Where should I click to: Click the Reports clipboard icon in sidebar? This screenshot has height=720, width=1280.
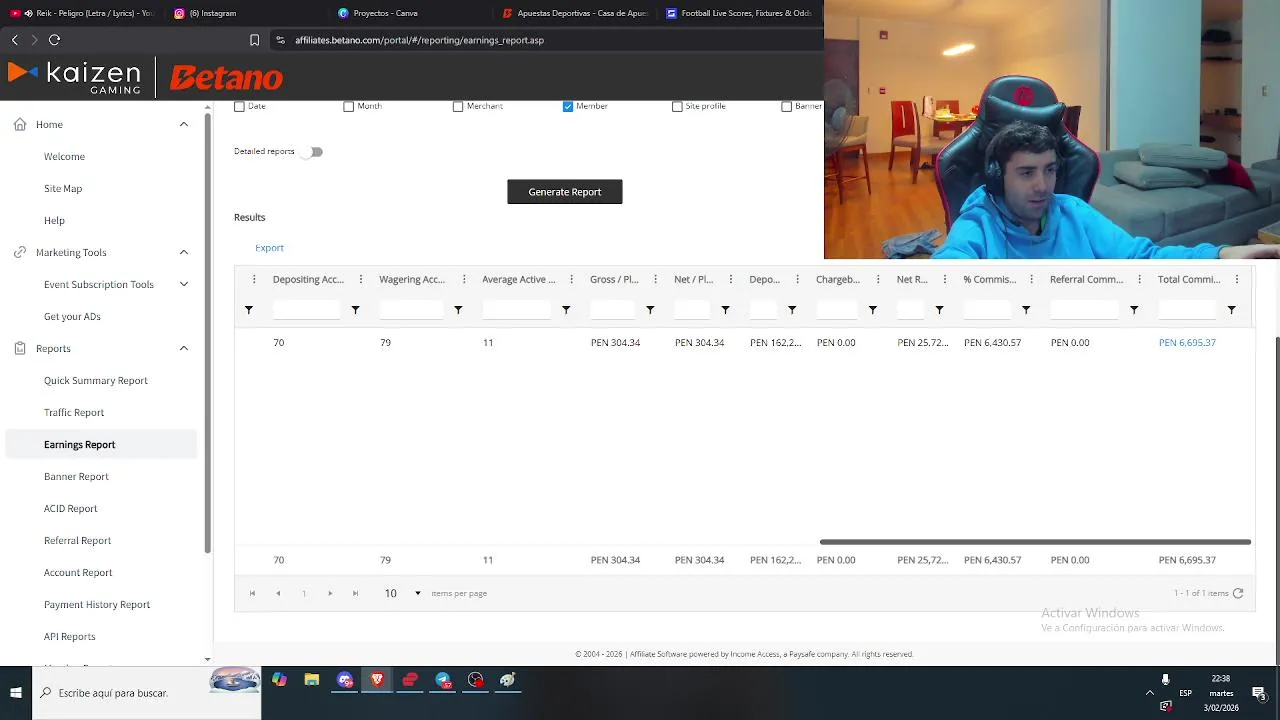pos(20,348)
